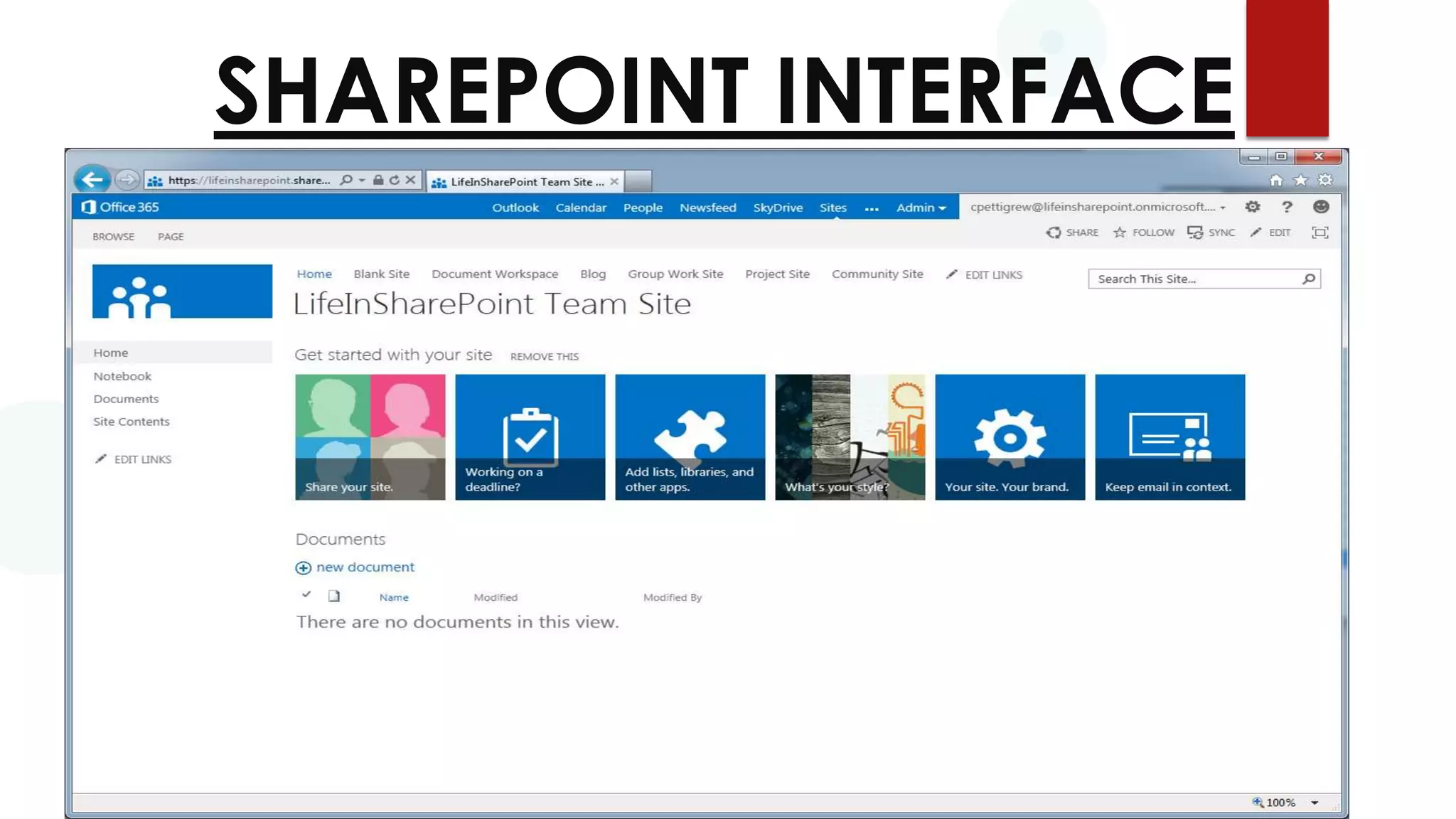Open the ellipsis more-links menu
This screenshot has height=819, width=1456.
click(x=872, y=208)
